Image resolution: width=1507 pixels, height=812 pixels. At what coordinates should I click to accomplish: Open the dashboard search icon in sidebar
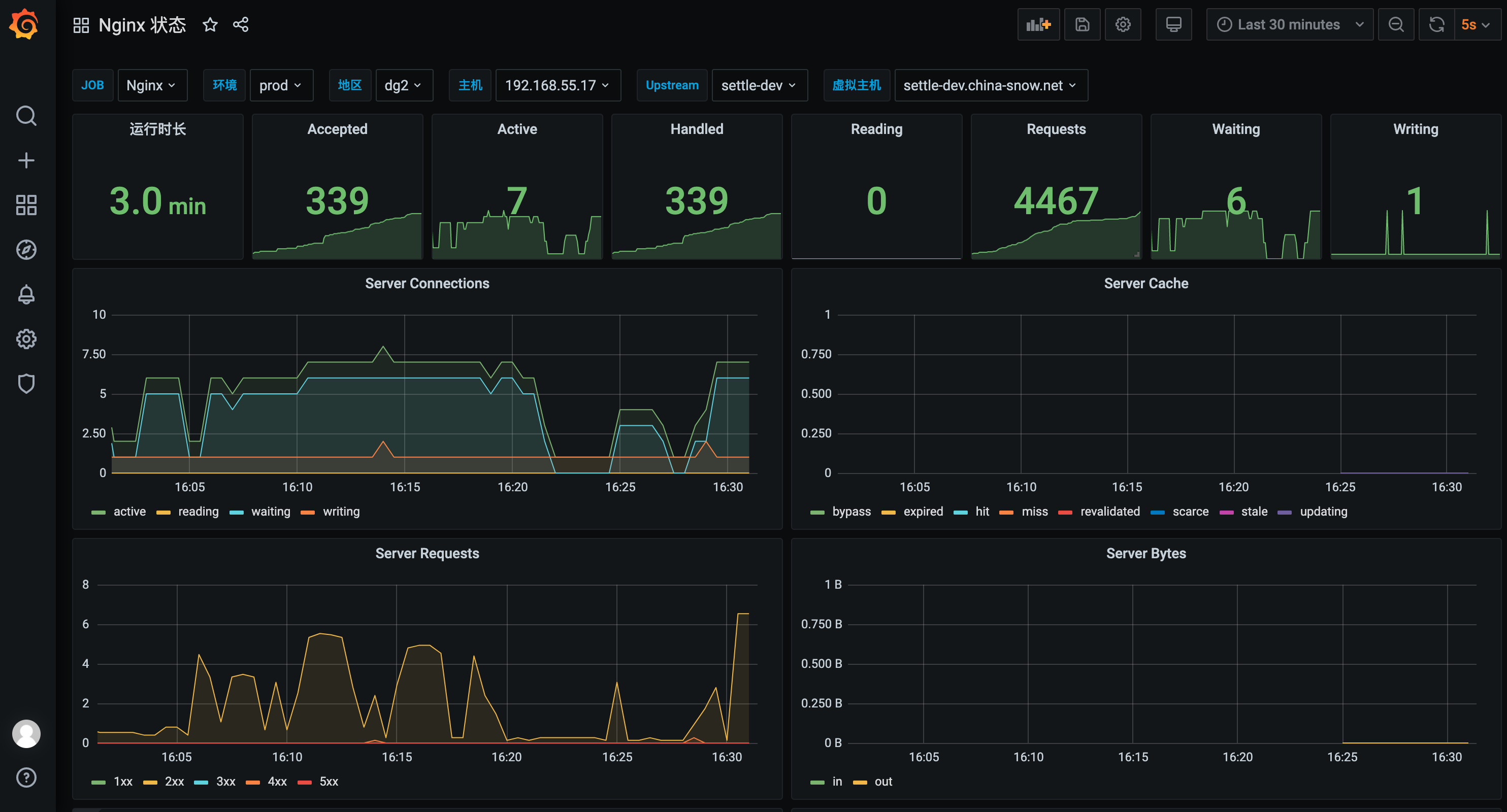26,116
